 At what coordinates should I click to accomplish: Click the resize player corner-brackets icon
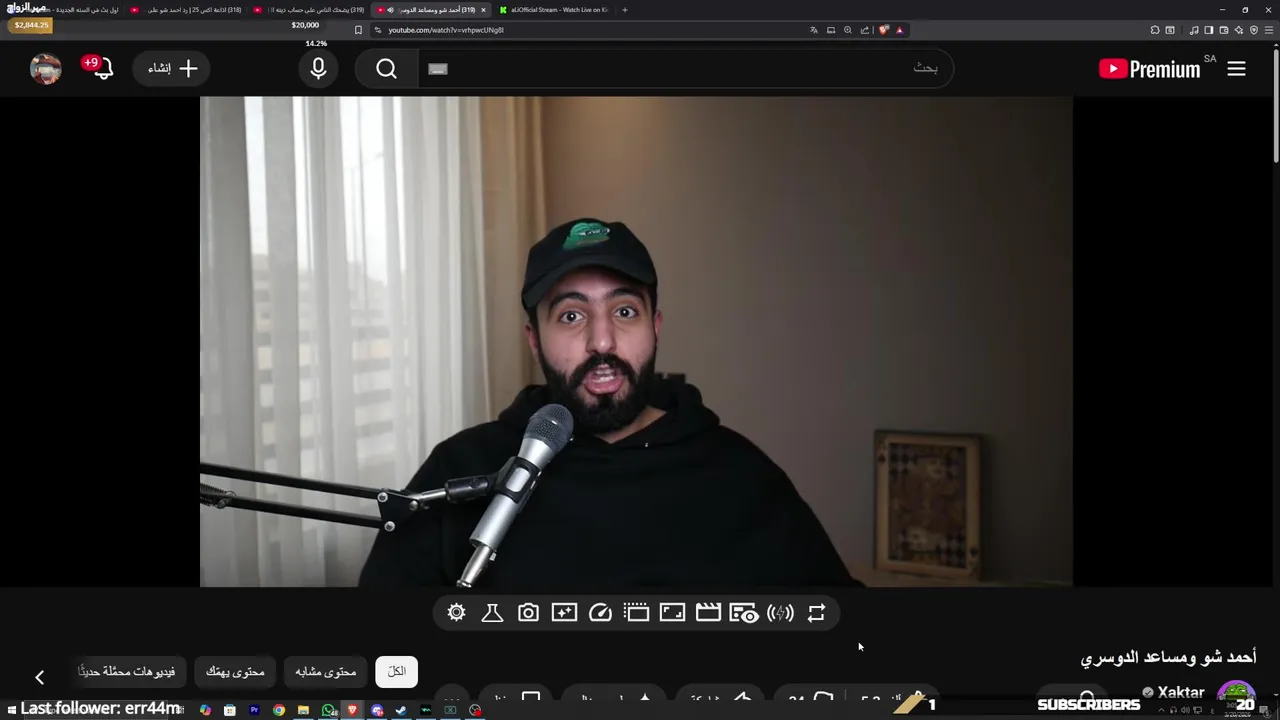[x=672, y=613]
